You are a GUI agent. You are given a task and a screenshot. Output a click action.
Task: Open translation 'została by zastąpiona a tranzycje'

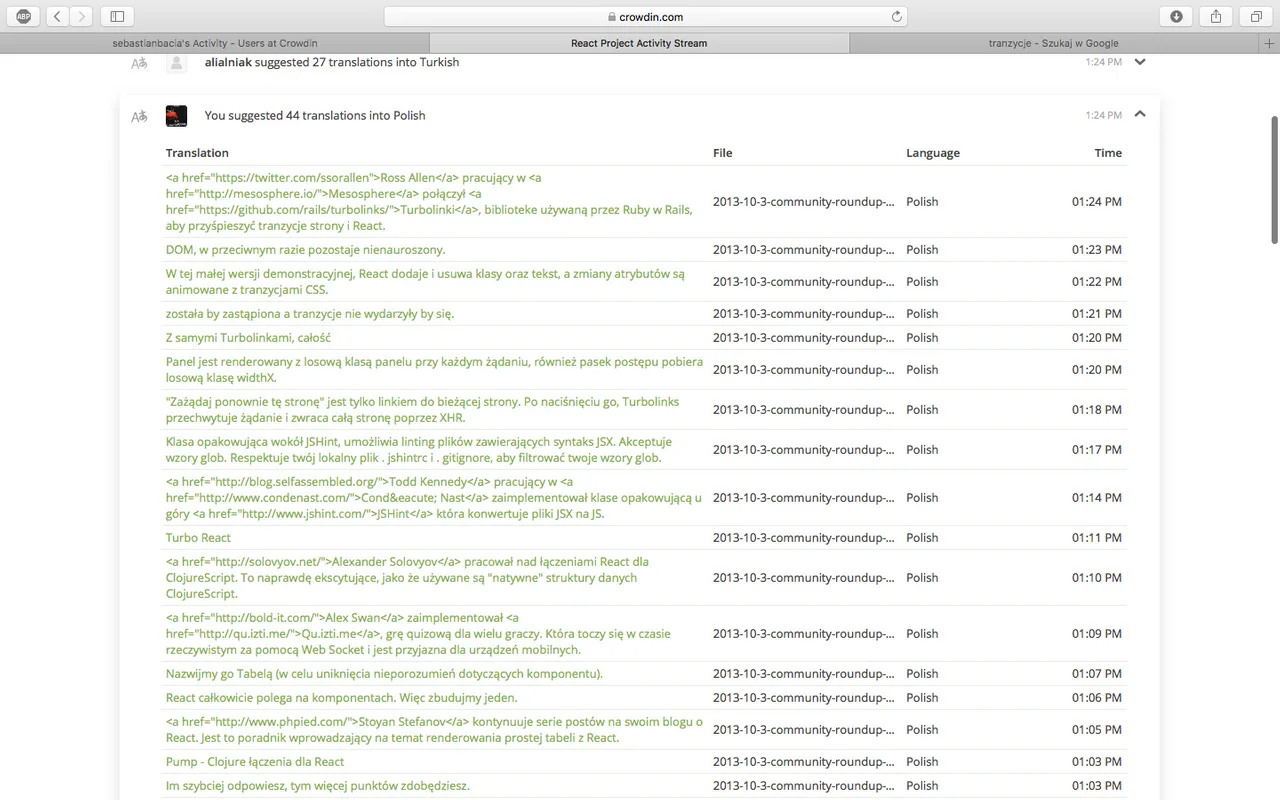pos(310,314)
